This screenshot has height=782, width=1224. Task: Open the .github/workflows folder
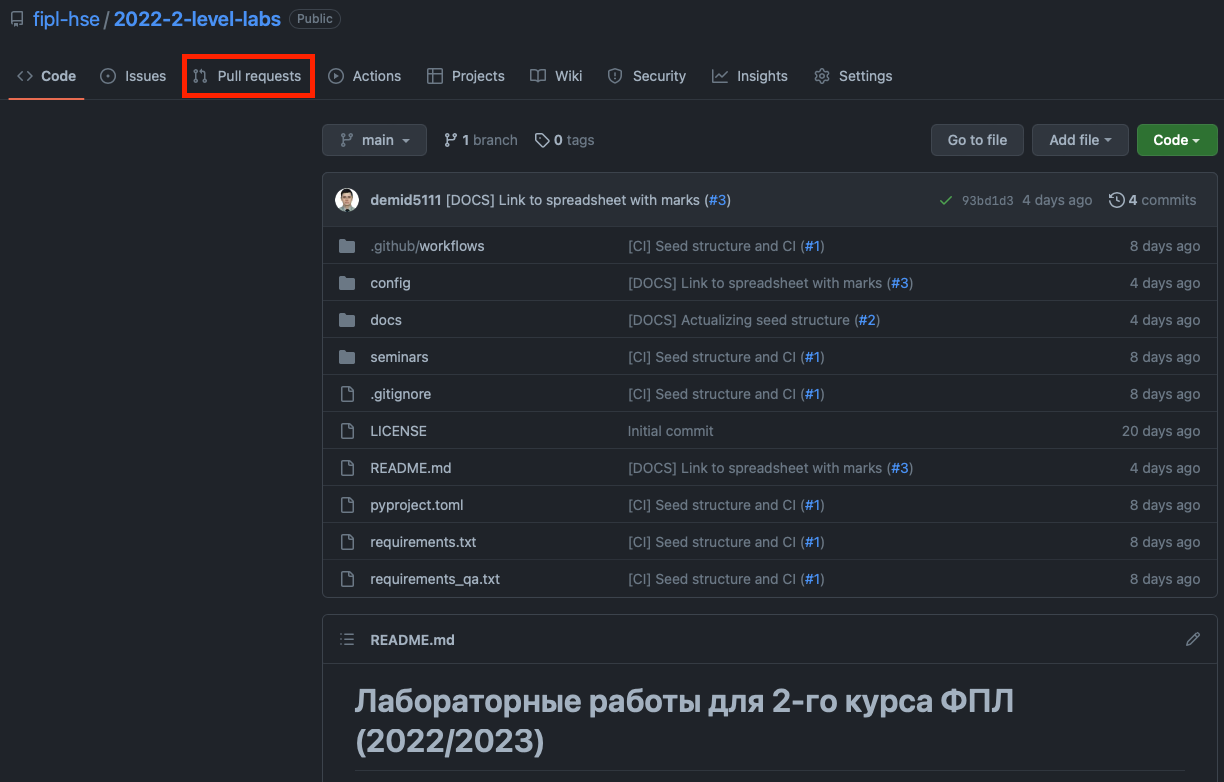coord(427,246)
